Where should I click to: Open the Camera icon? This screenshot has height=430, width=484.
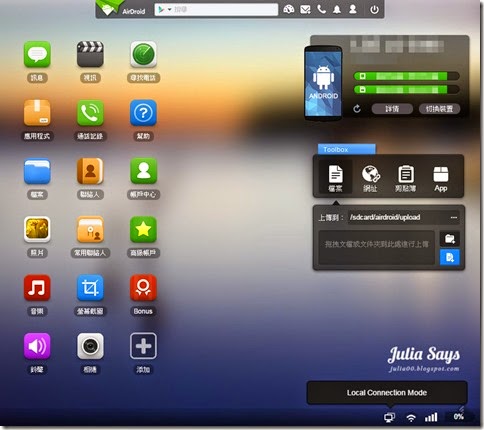90,346
